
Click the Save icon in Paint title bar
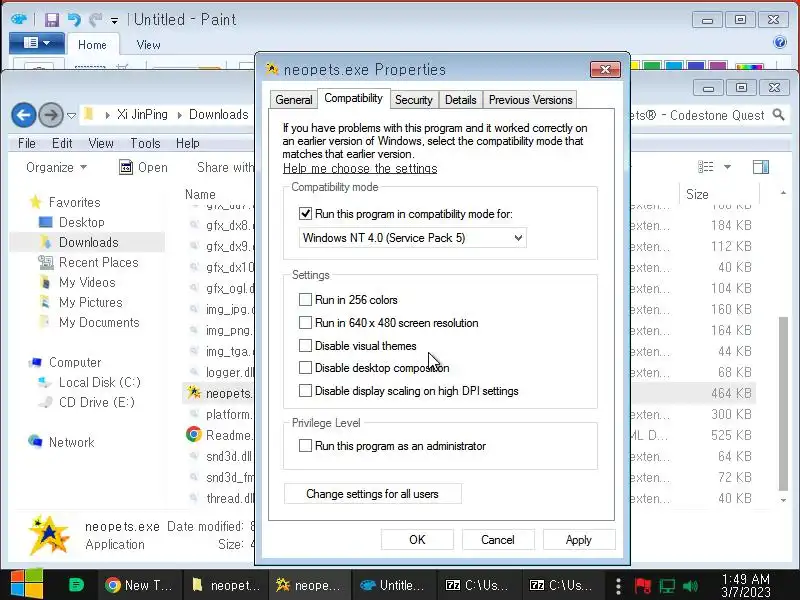coord(52,20)
